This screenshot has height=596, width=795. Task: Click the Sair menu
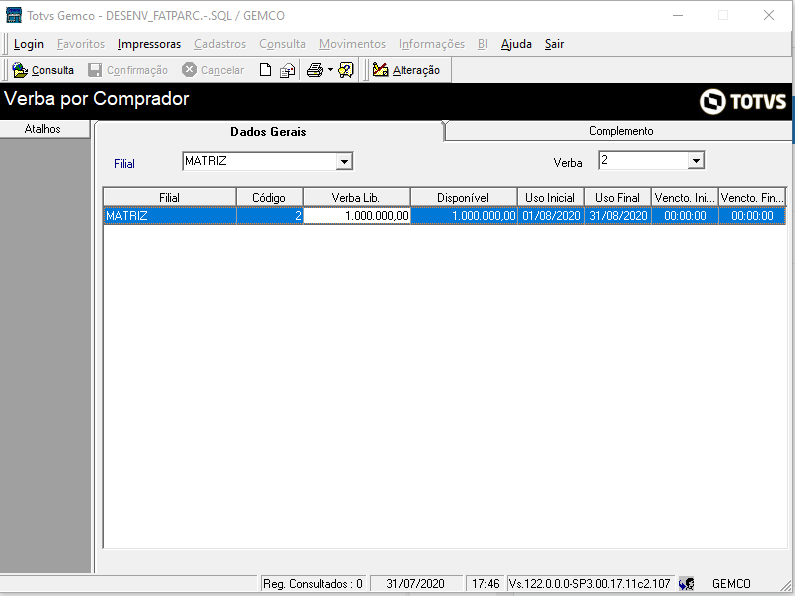554,44
